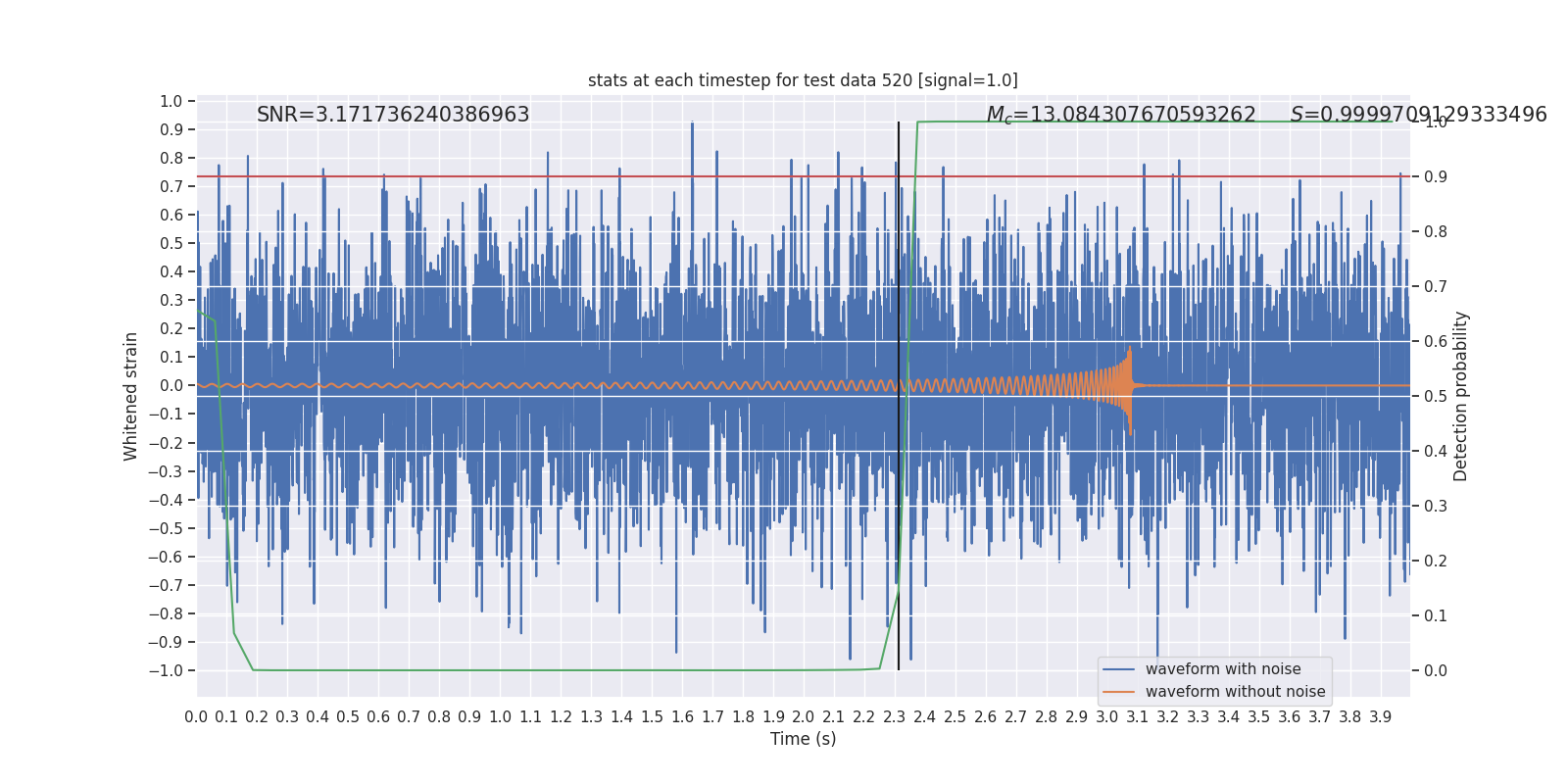
Task: Click the black vertical marker line
Action: (x=899, y=396)
